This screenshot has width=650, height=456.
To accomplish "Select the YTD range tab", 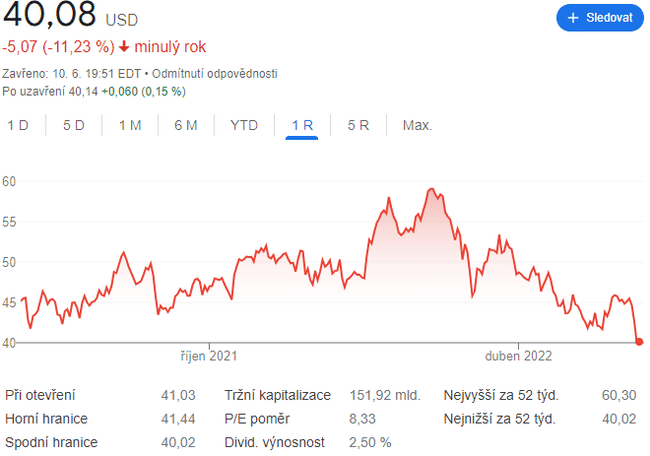I will [244, 125].
